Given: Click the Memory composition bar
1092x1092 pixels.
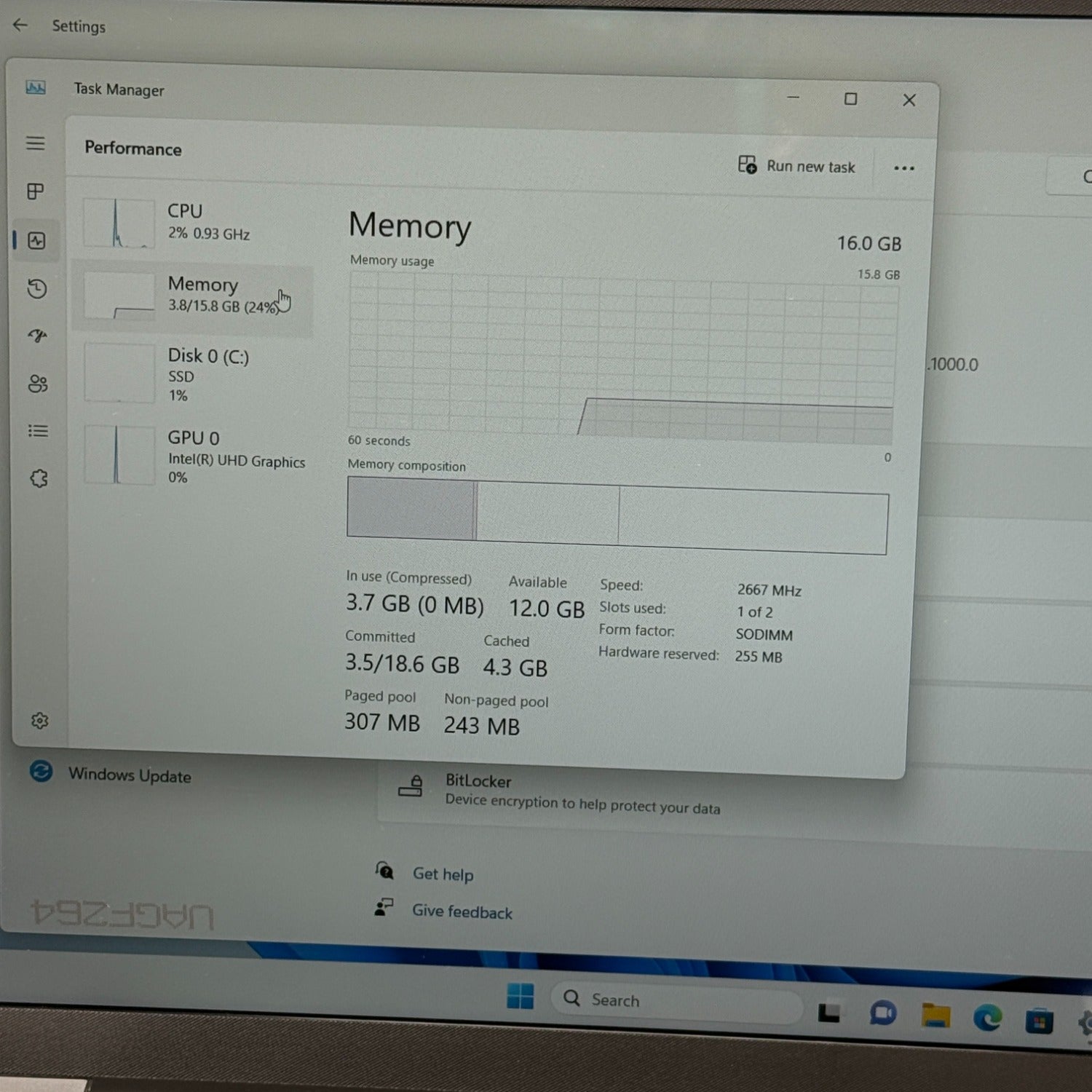Looking at the screenshot, I should (x=617, y=515).
